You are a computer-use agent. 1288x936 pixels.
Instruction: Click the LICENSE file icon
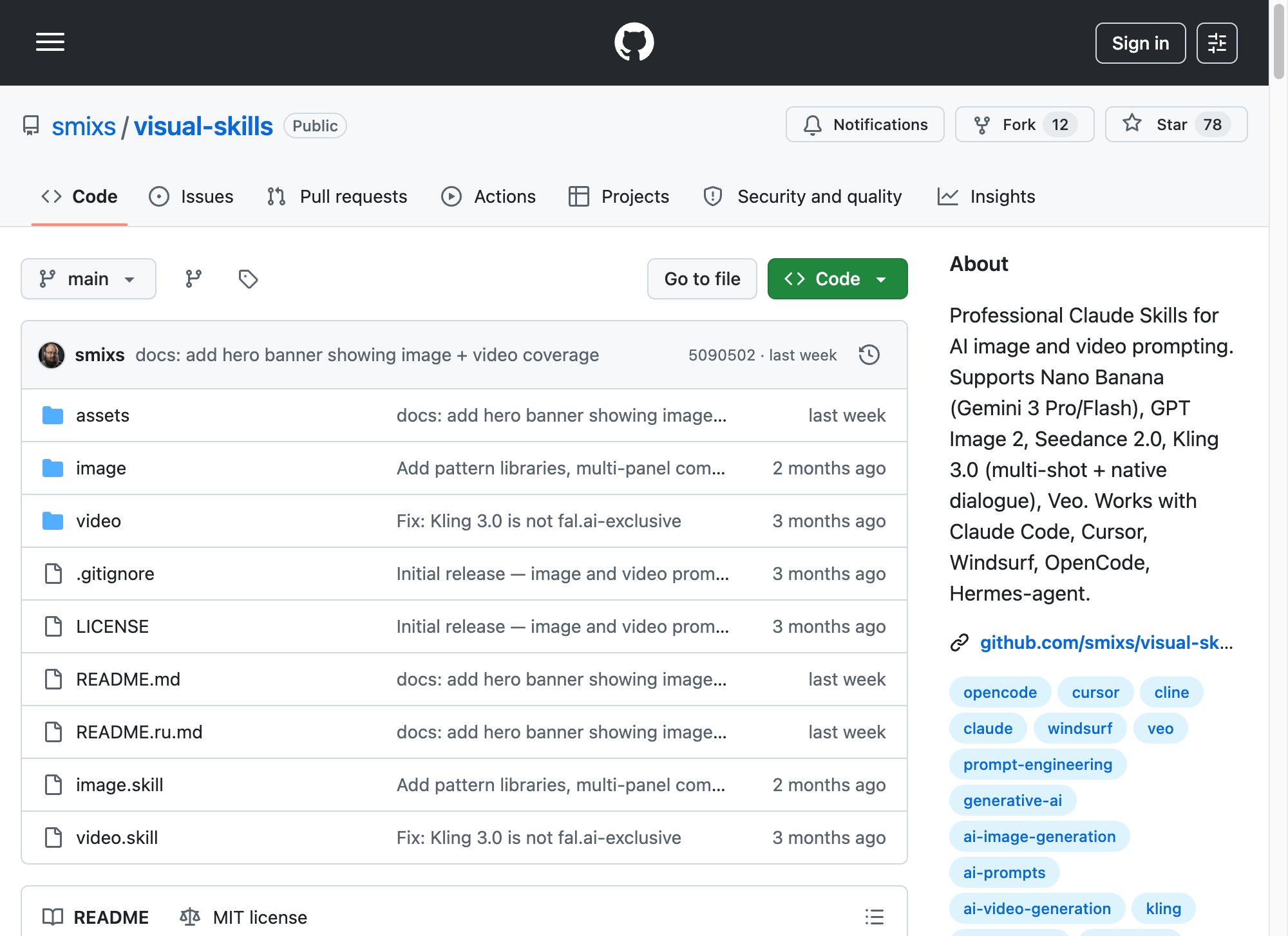coord(53,626)
